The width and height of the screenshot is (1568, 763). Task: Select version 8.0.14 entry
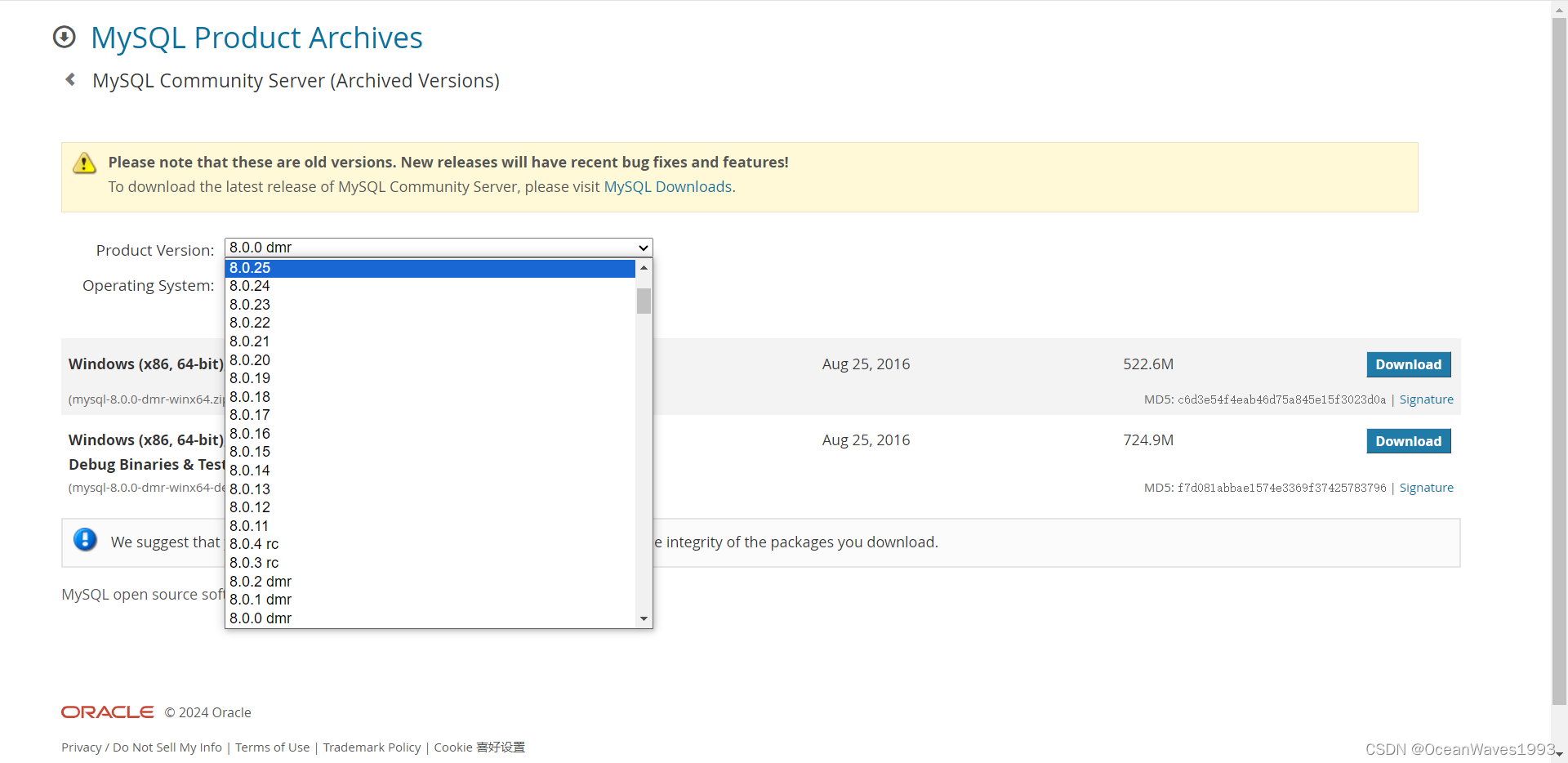(x=430, y=471)
